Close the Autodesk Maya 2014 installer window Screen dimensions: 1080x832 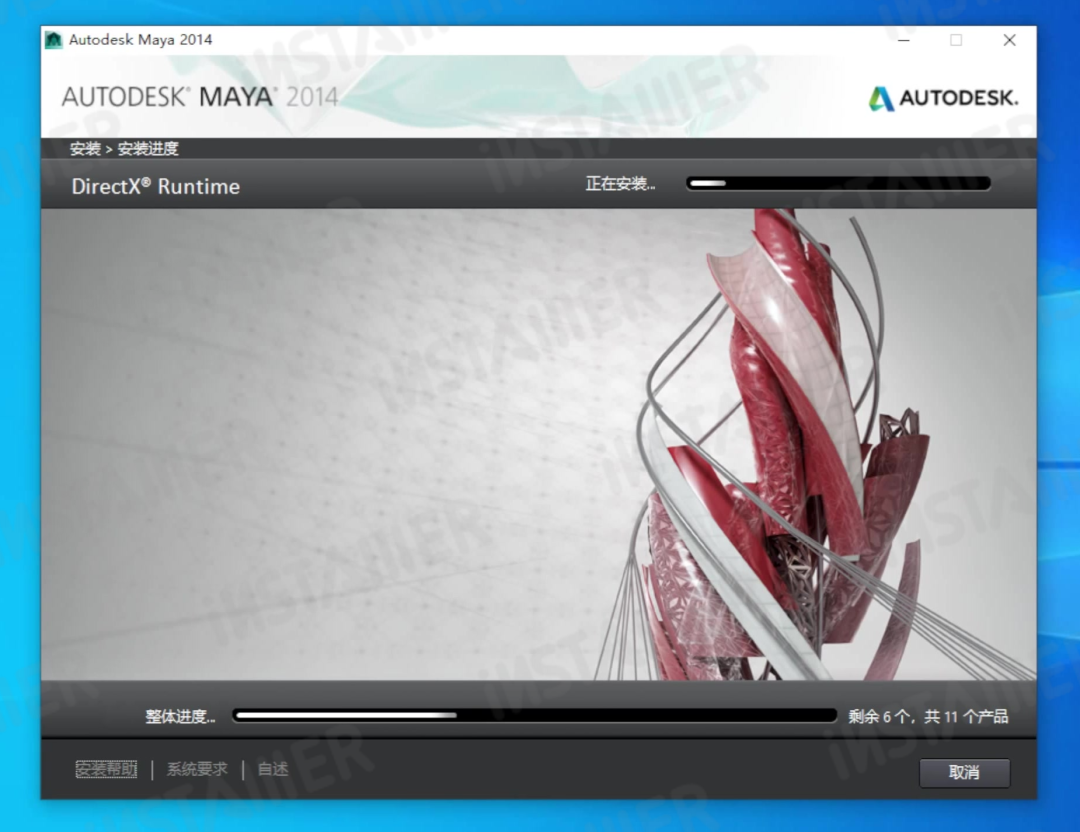pos(1009,40)
